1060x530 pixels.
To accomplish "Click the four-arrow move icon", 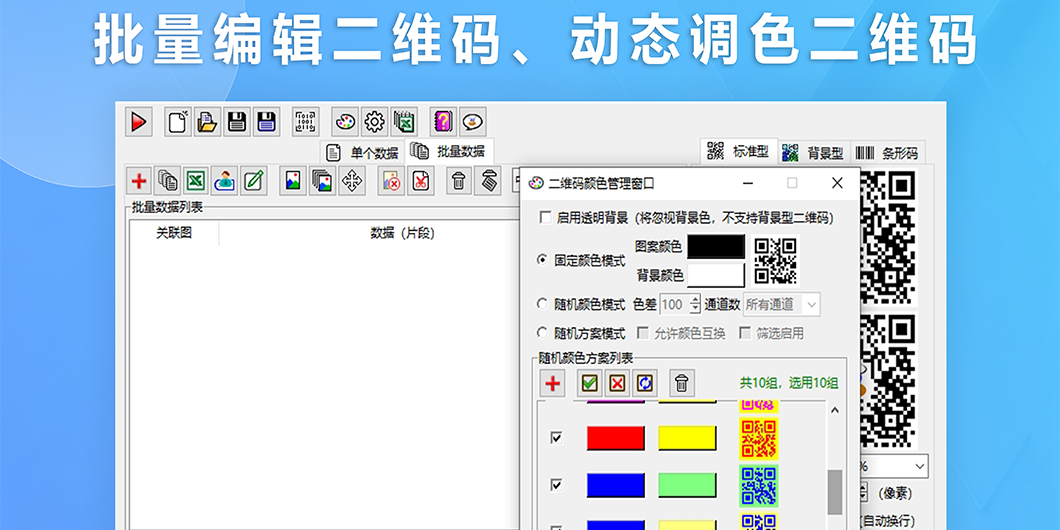I will point(352,180).
